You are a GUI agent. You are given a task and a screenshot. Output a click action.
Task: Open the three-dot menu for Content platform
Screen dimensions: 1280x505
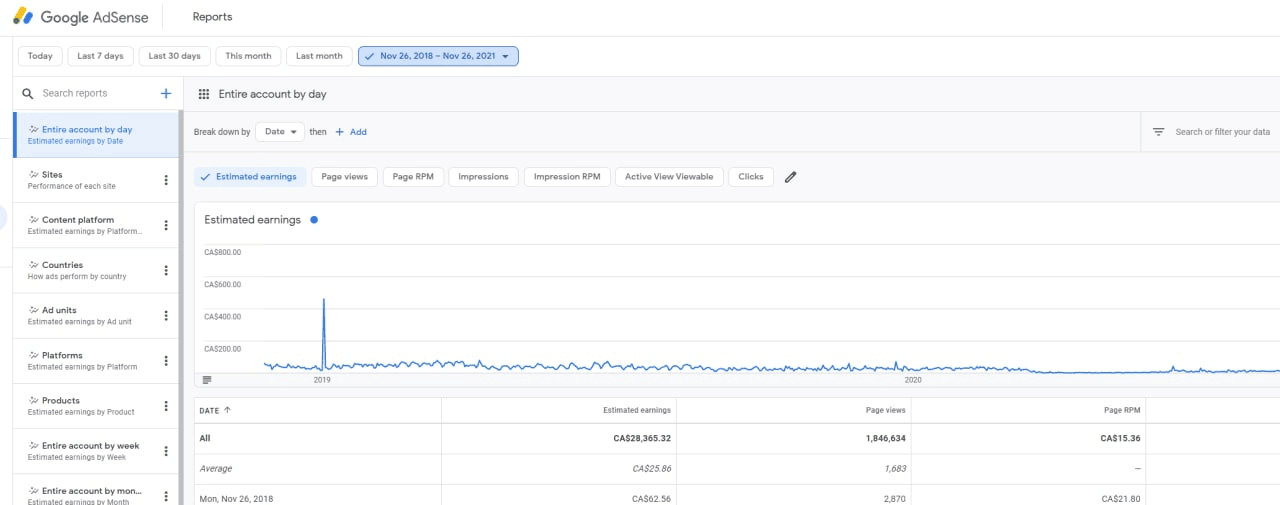click(166, 225)
